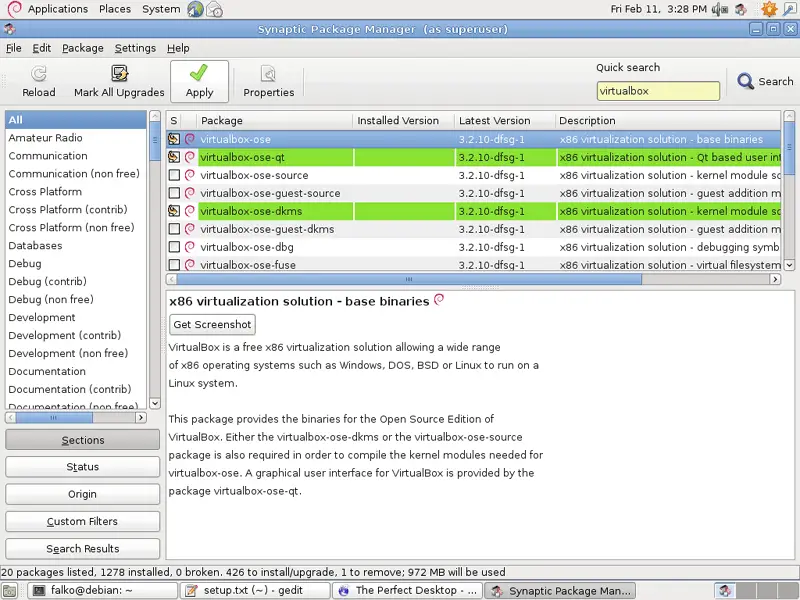Click the Quick search text field

[658, 91]
